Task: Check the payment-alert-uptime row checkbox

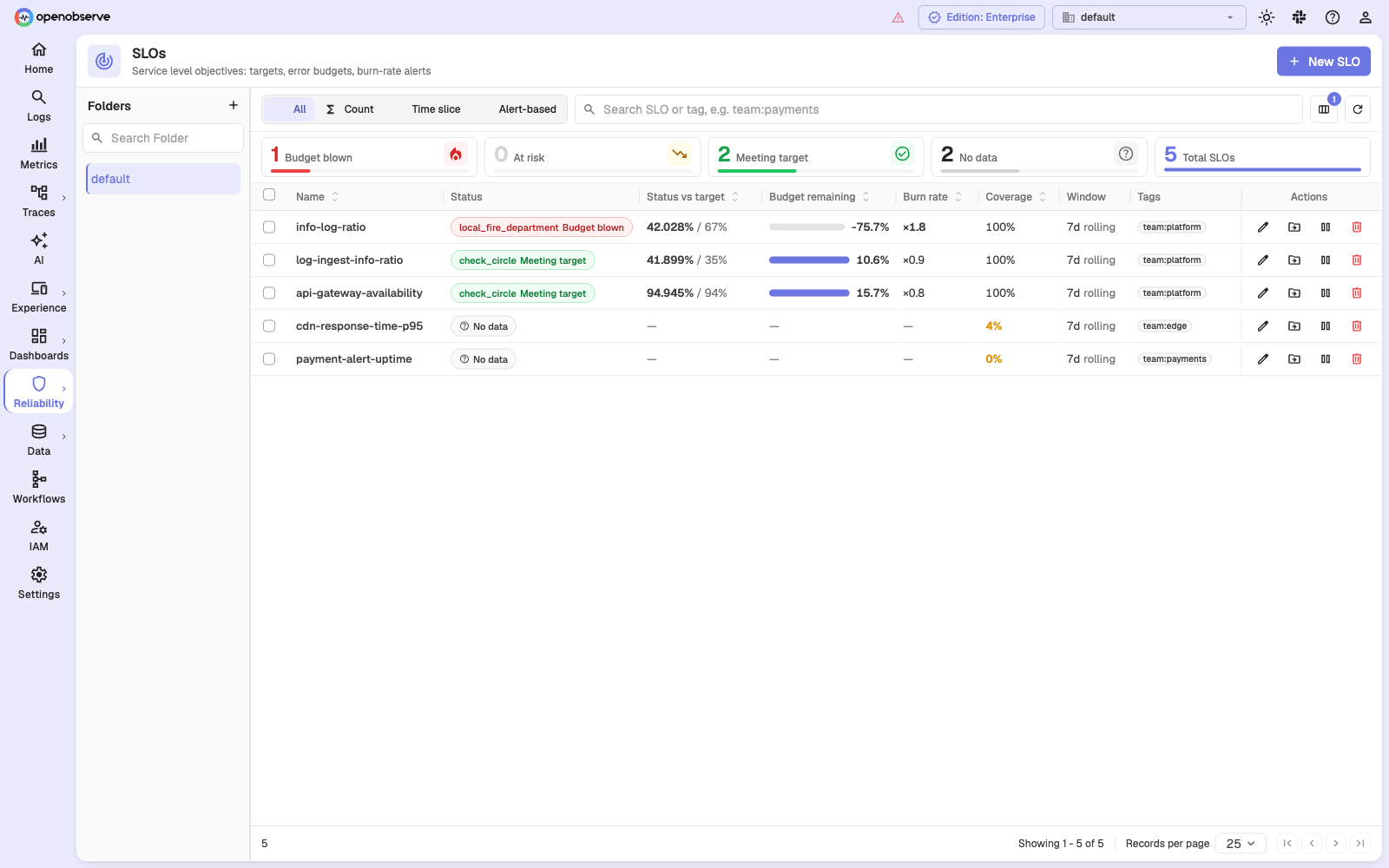Action: pyautogui.click(x=269, y=359)
